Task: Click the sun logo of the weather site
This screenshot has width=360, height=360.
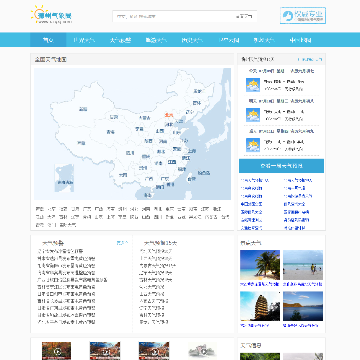Action: [51, 15]
